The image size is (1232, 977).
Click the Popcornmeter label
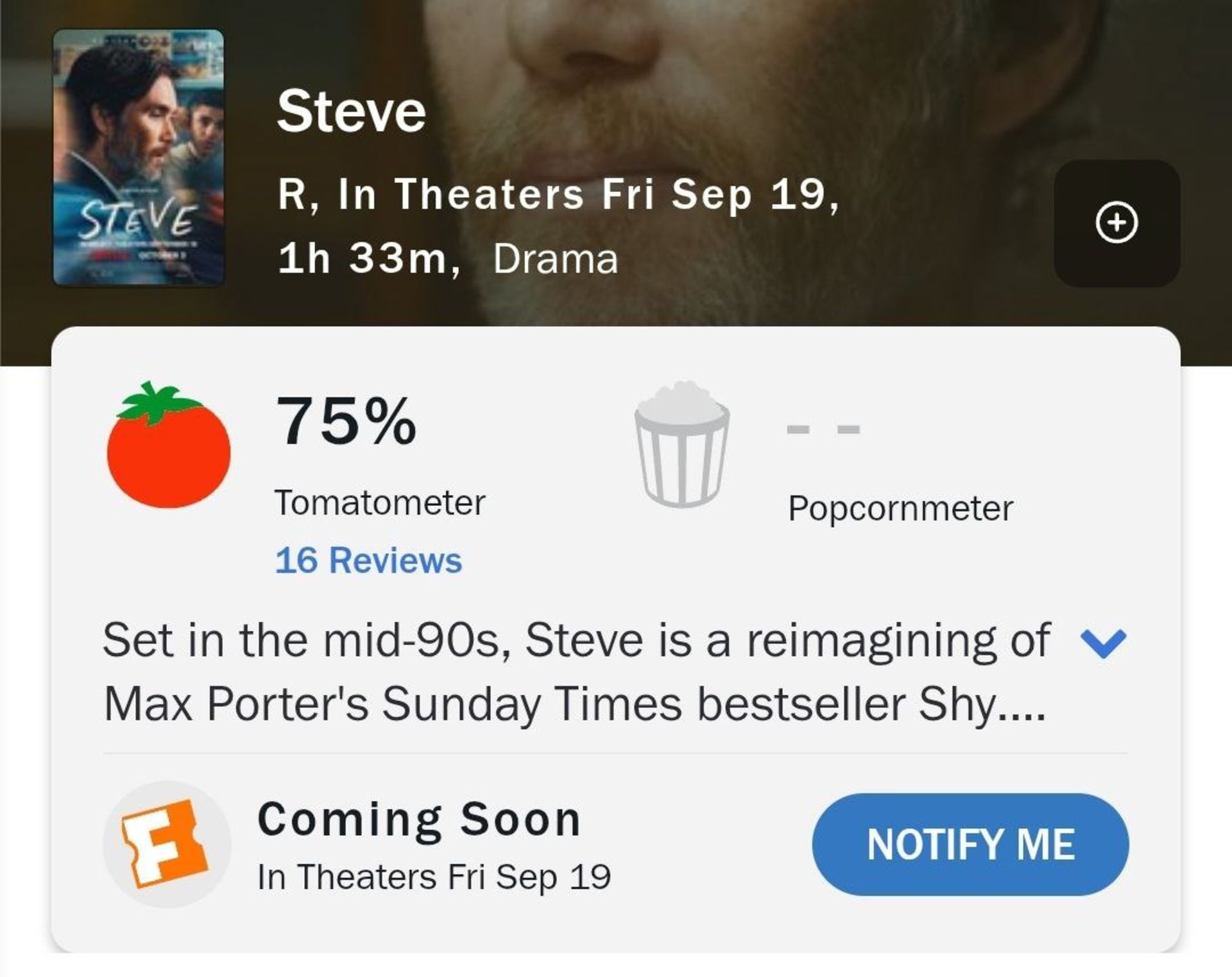coord(900,508)
